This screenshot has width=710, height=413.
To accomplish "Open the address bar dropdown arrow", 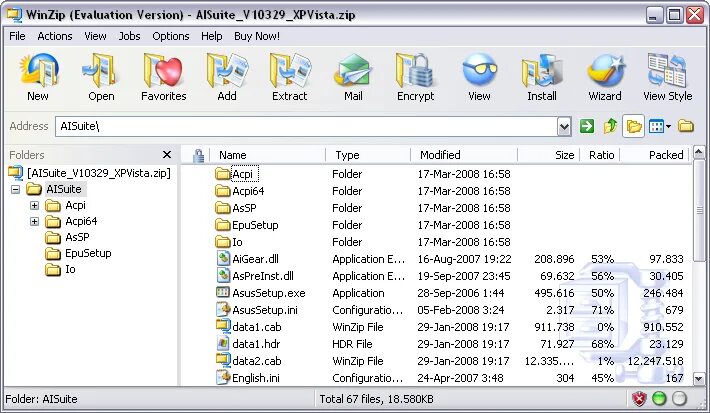I will tap(564, 126).
